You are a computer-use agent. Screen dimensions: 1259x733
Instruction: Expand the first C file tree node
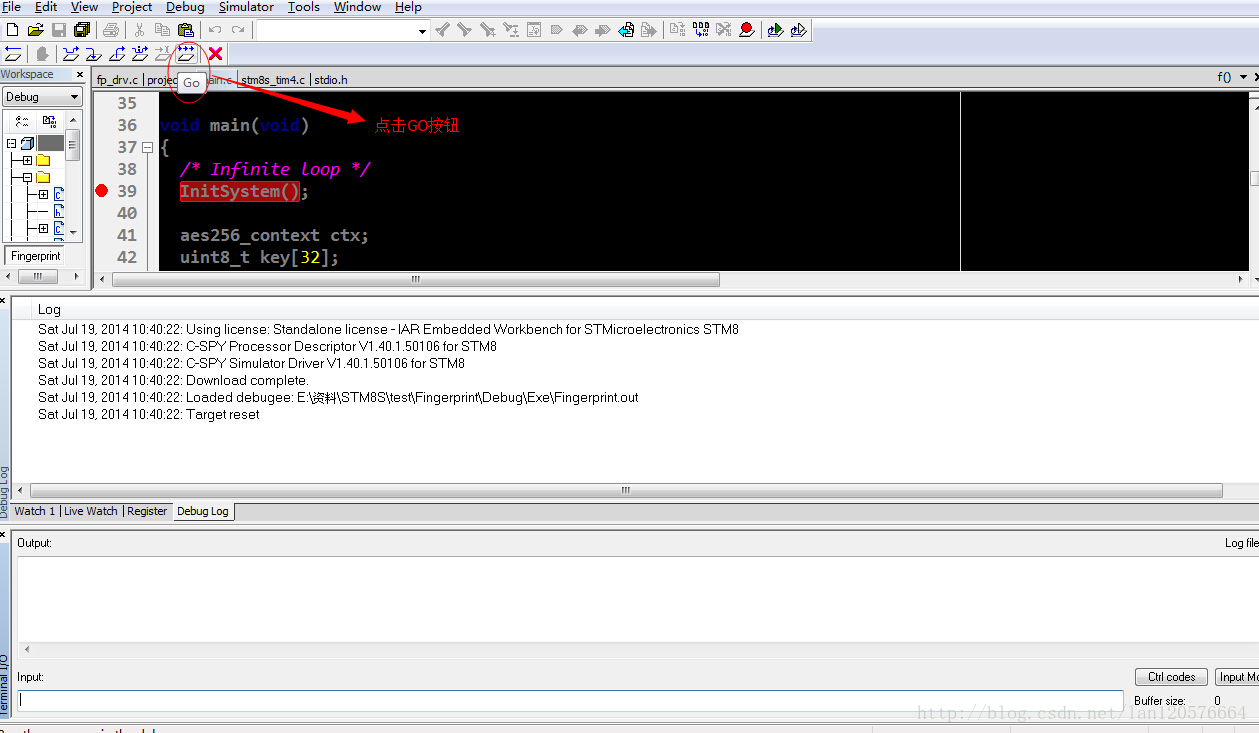(x=43, y=194)
